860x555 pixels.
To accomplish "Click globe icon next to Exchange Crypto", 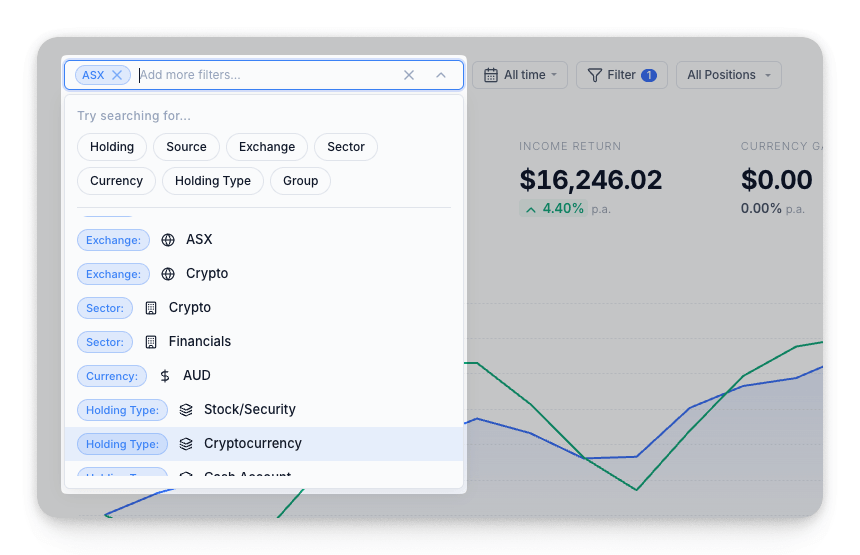I will (168, 274).
